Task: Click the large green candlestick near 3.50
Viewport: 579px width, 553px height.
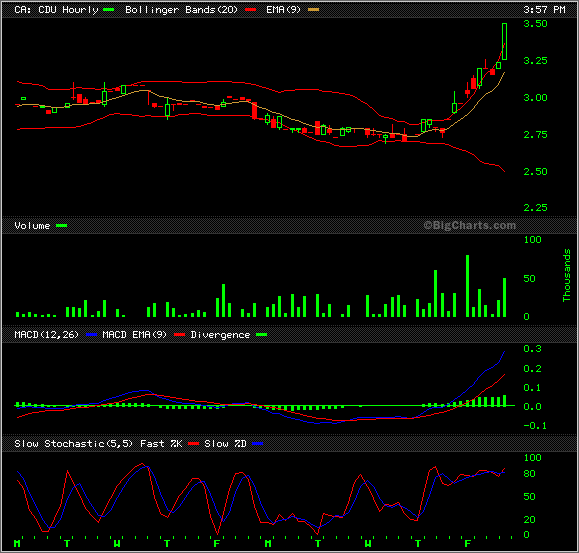Action: [504, 41]
